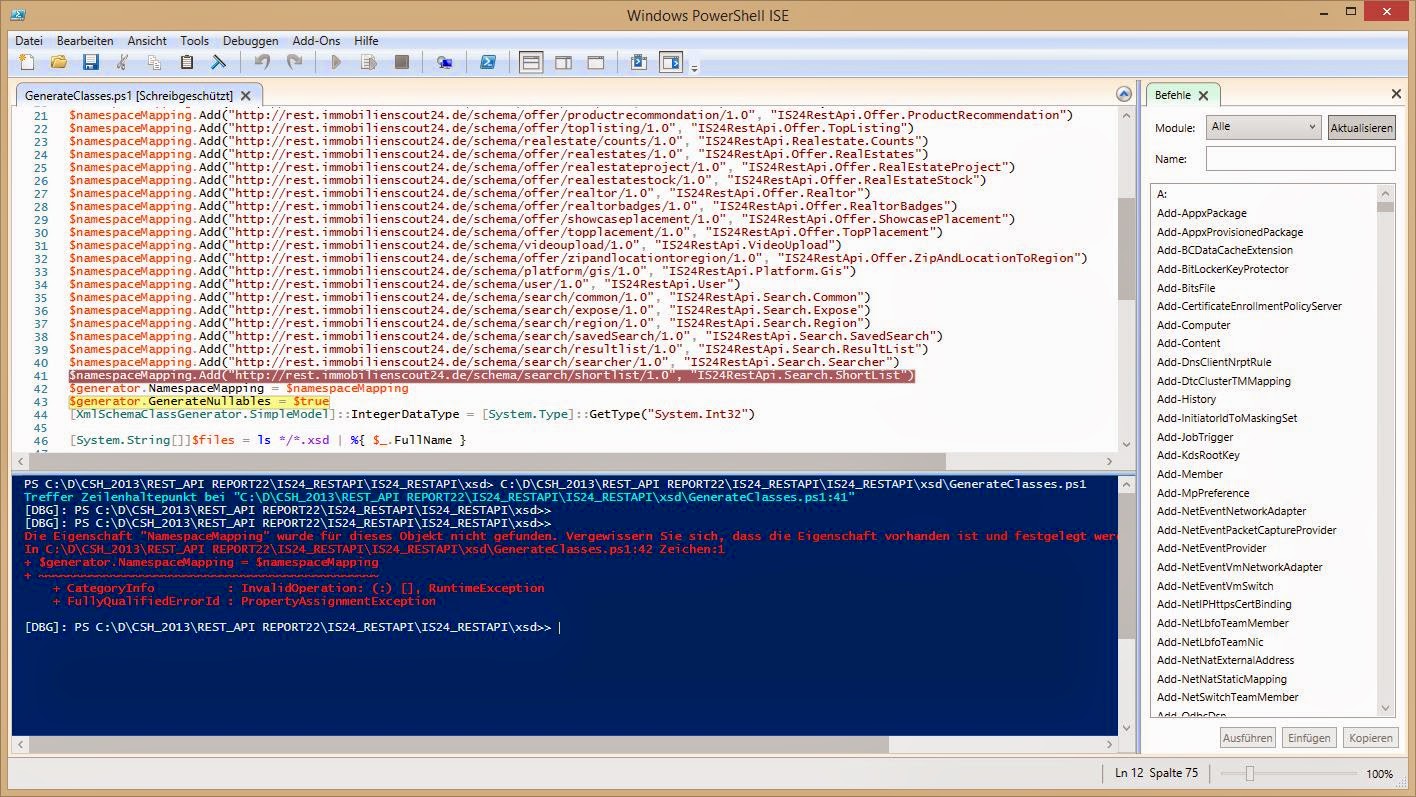Screen dimensions: 1416x797
Task: Save the script with the floppy disk icon
Action: click(91, 63)
